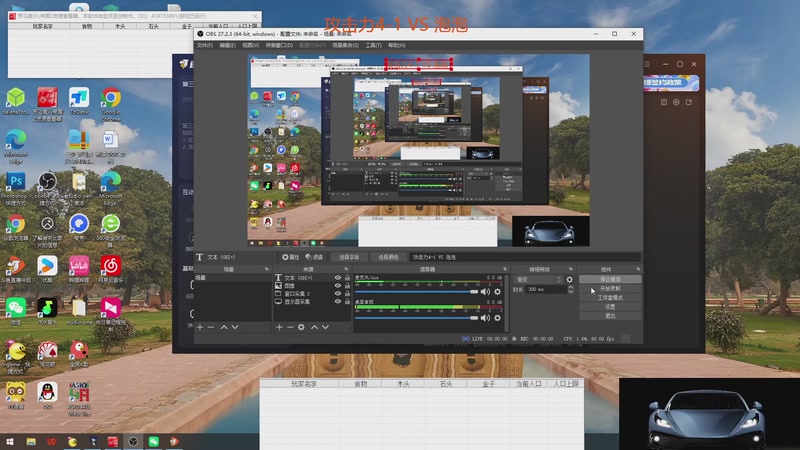Open WeChat from the Windows taskbar
The width and height of the screenshot is (800, 450).
(154, 441)
